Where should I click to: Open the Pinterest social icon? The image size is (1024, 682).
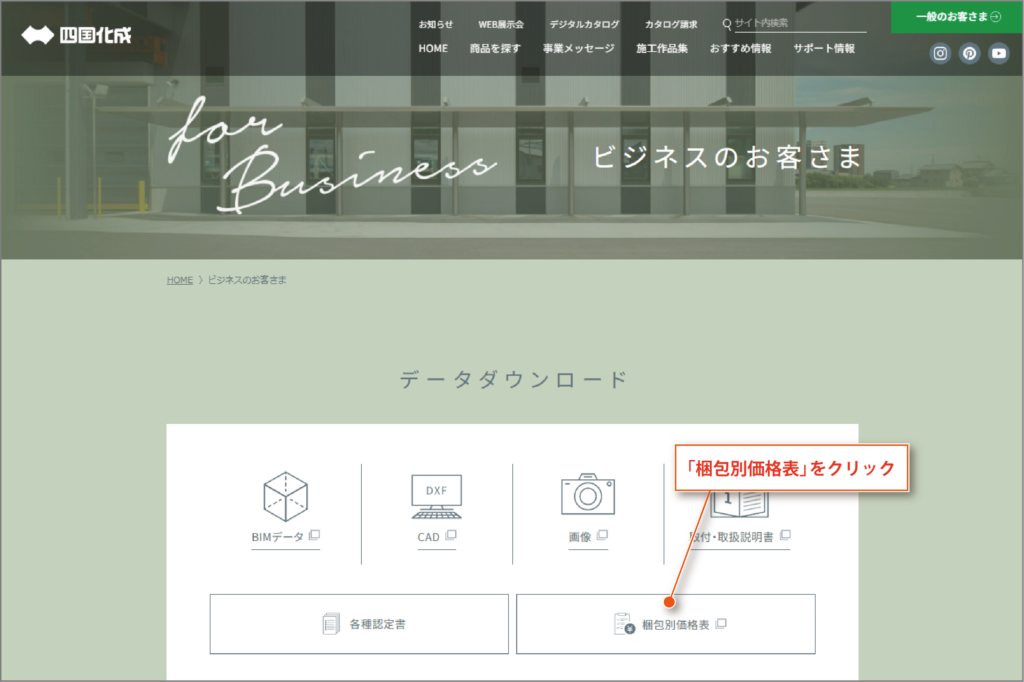[x=969, y=54]
